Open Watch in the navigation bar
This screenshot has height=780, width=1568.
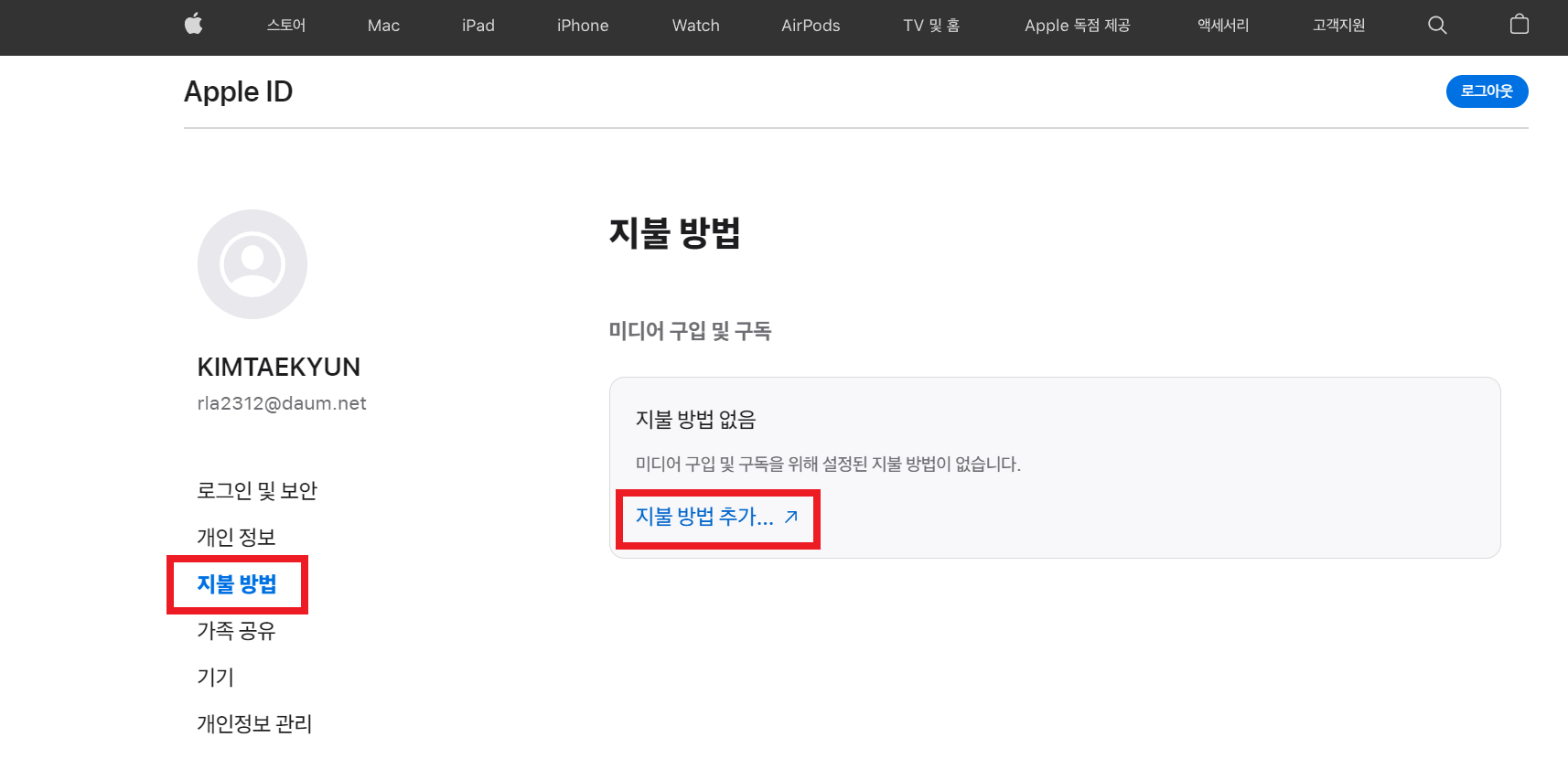coord(696,26)
